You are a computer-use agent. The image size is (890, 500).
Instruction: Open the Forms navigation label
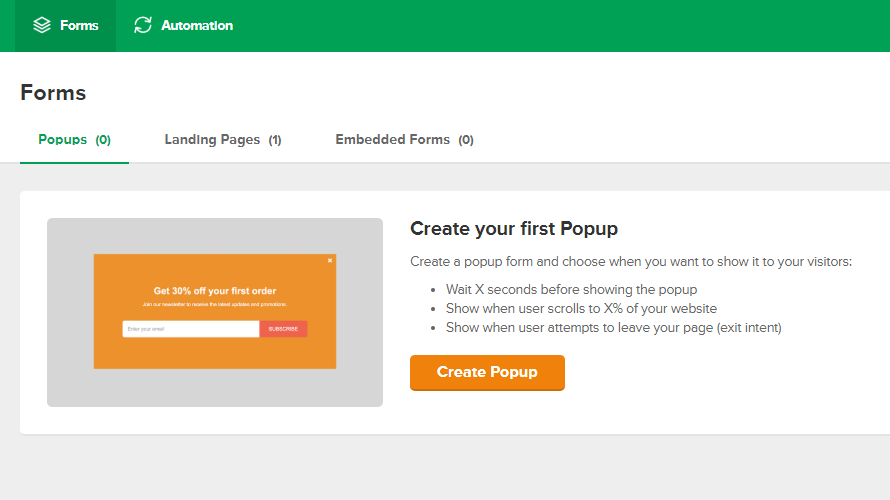click(x=79, y=25)
